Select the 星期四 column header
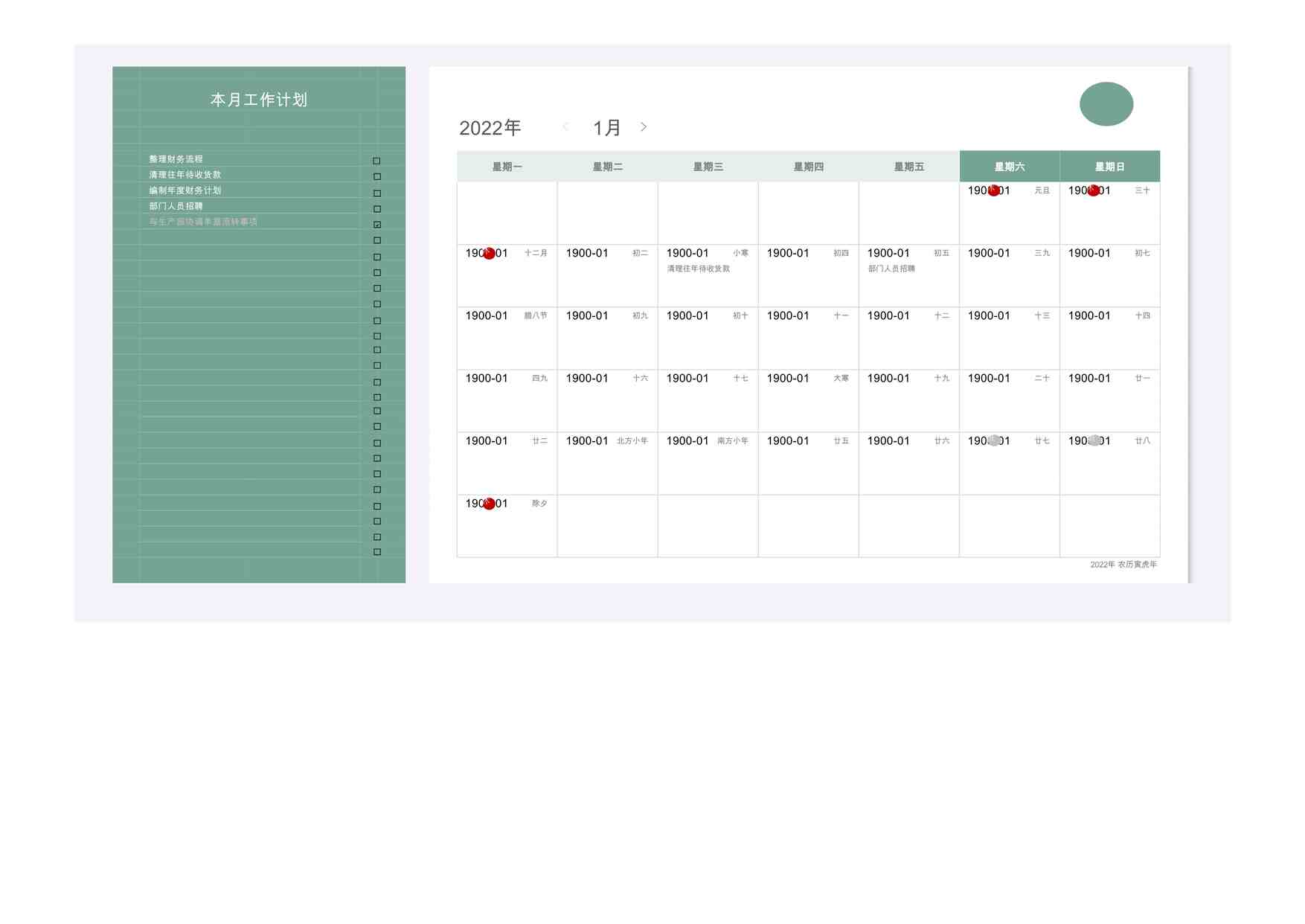This screenshot has width=1305, height=924. point(808,167)
